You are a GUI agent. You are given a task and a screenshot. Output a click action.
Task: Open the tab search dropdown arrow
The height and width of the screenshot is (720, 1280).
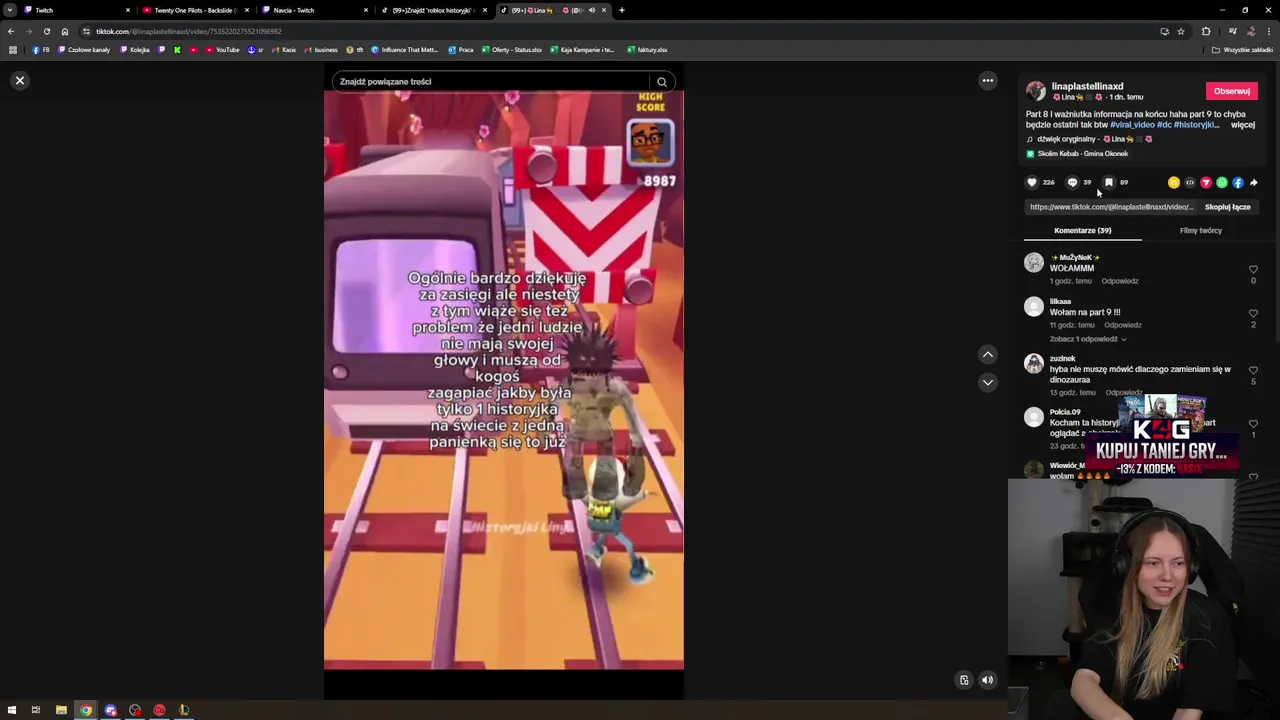click(9, 10)
